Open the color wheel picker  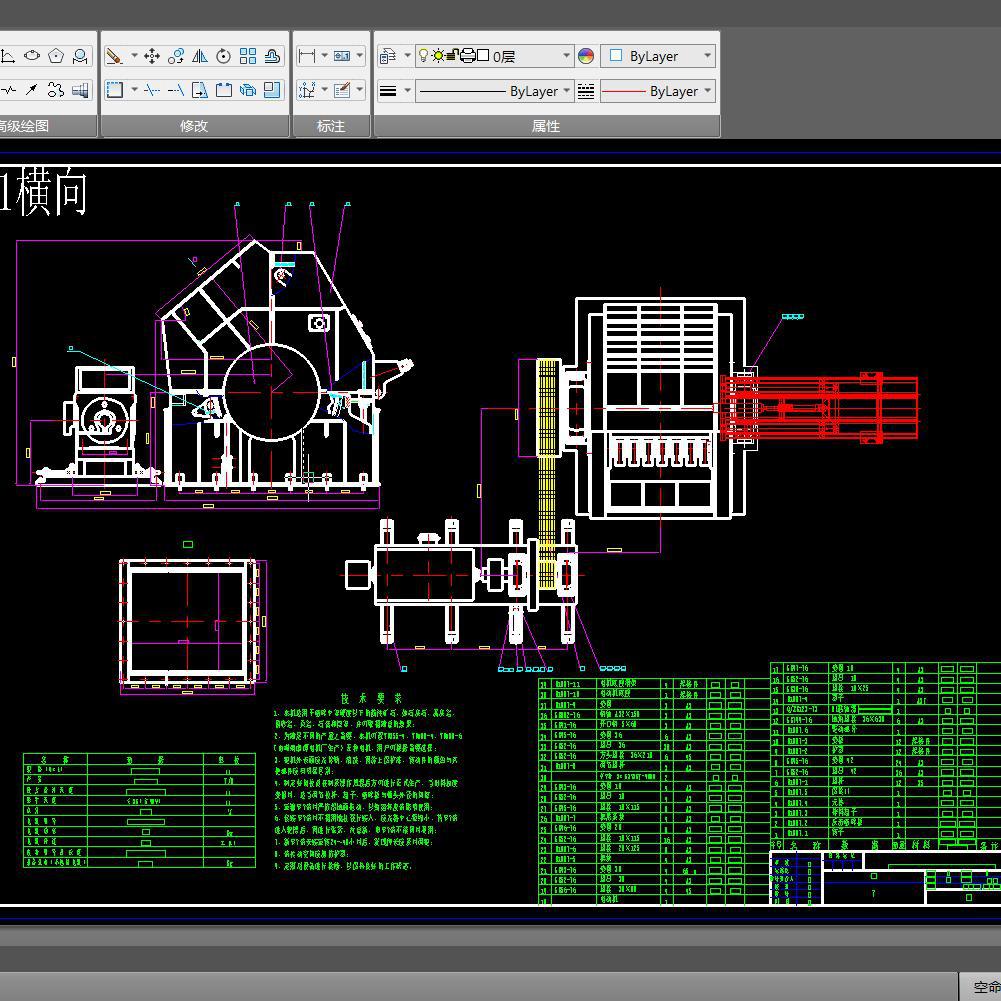[585, 56]
